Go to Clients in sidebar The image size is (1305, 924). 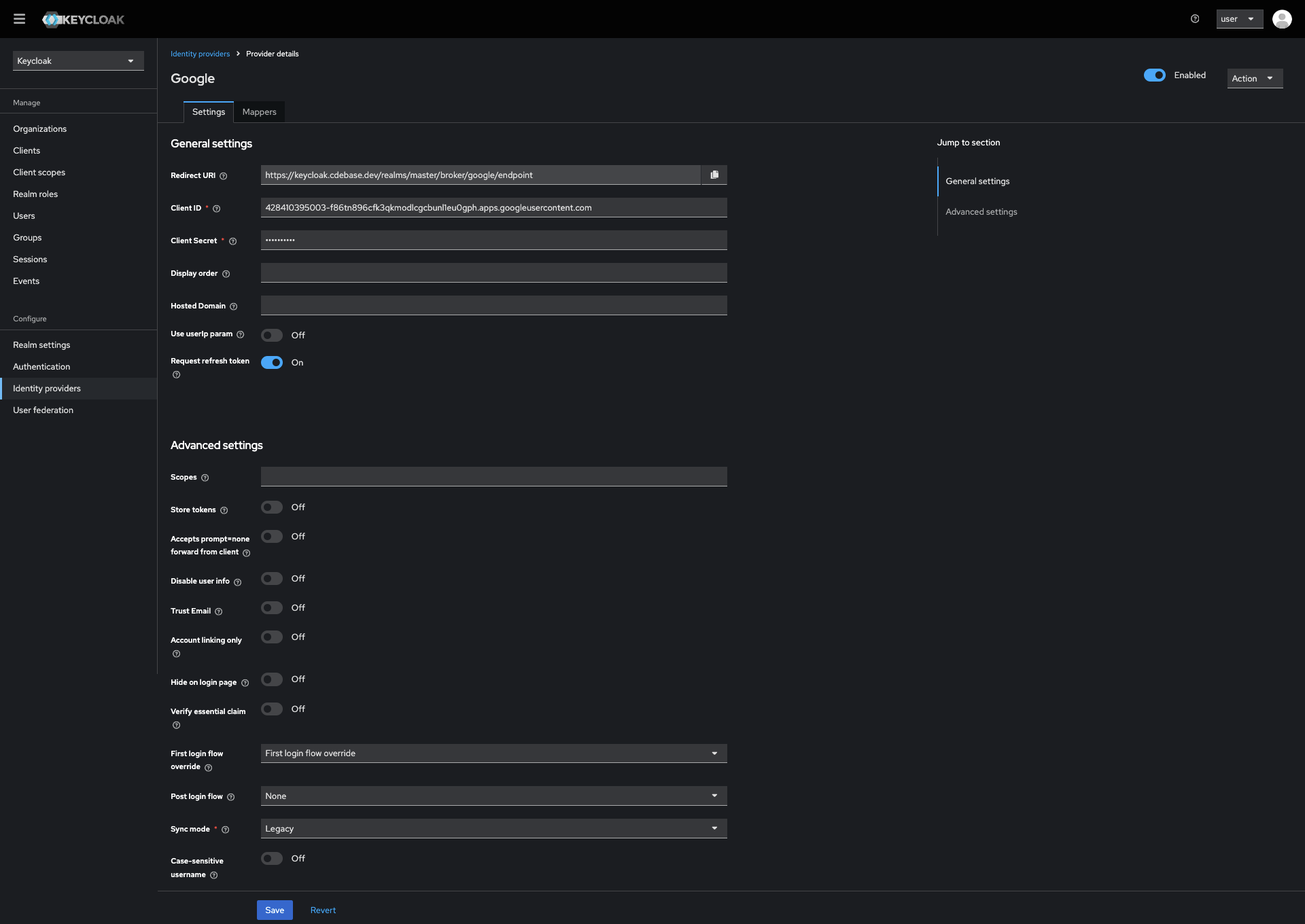[x=79, y=150]
